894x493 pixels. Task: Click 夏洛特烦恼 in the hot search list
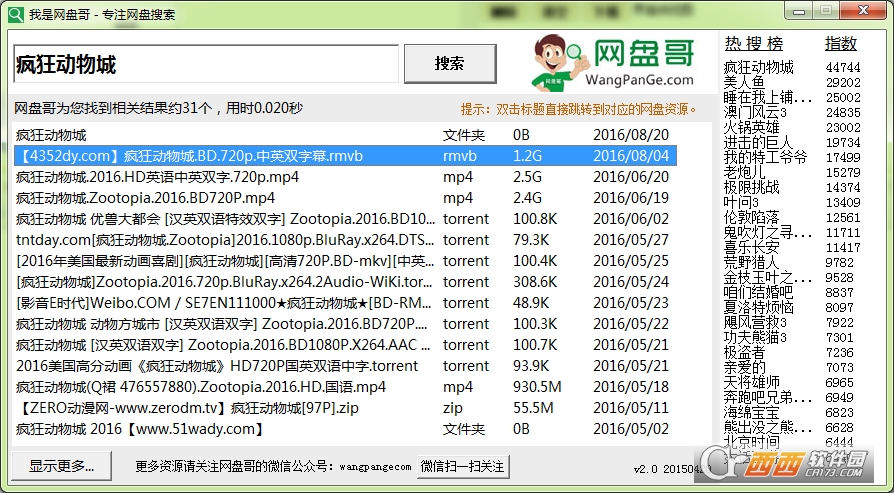pos(758,307)
